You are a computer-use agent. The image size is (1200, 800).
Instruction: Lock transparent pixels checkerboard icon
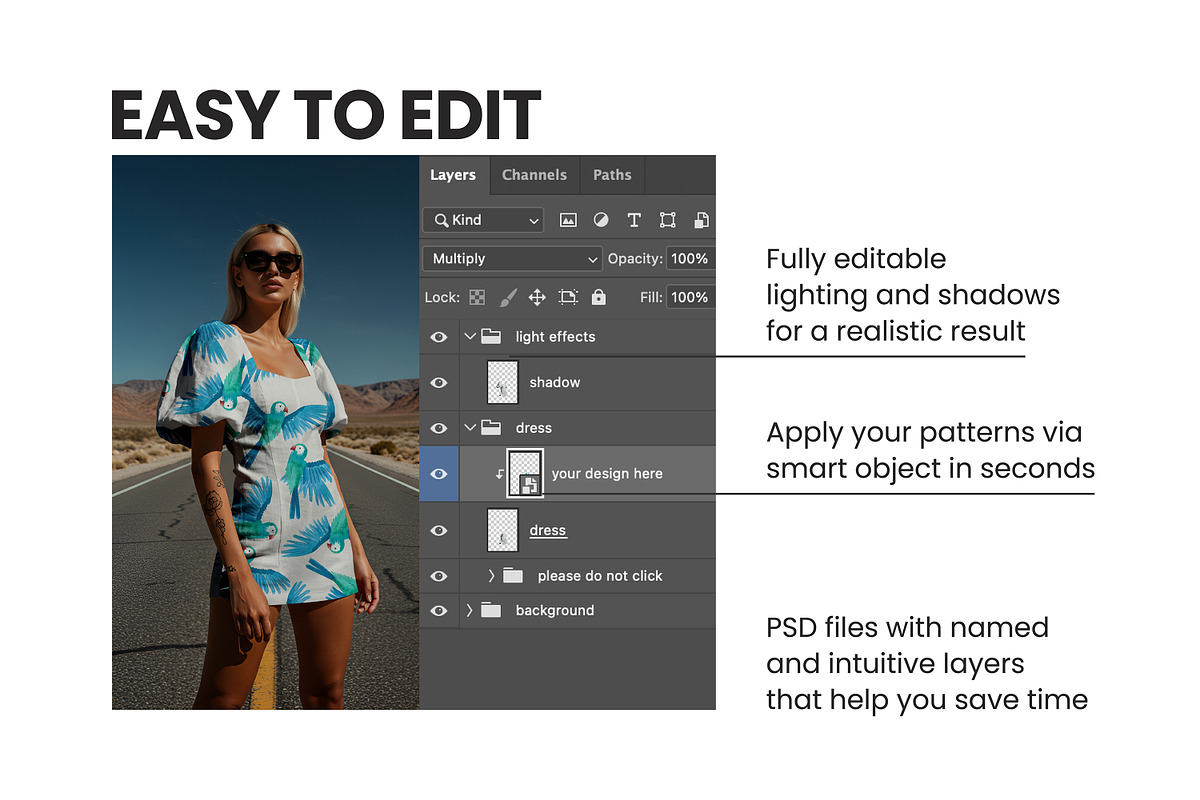tap(478, 297)
